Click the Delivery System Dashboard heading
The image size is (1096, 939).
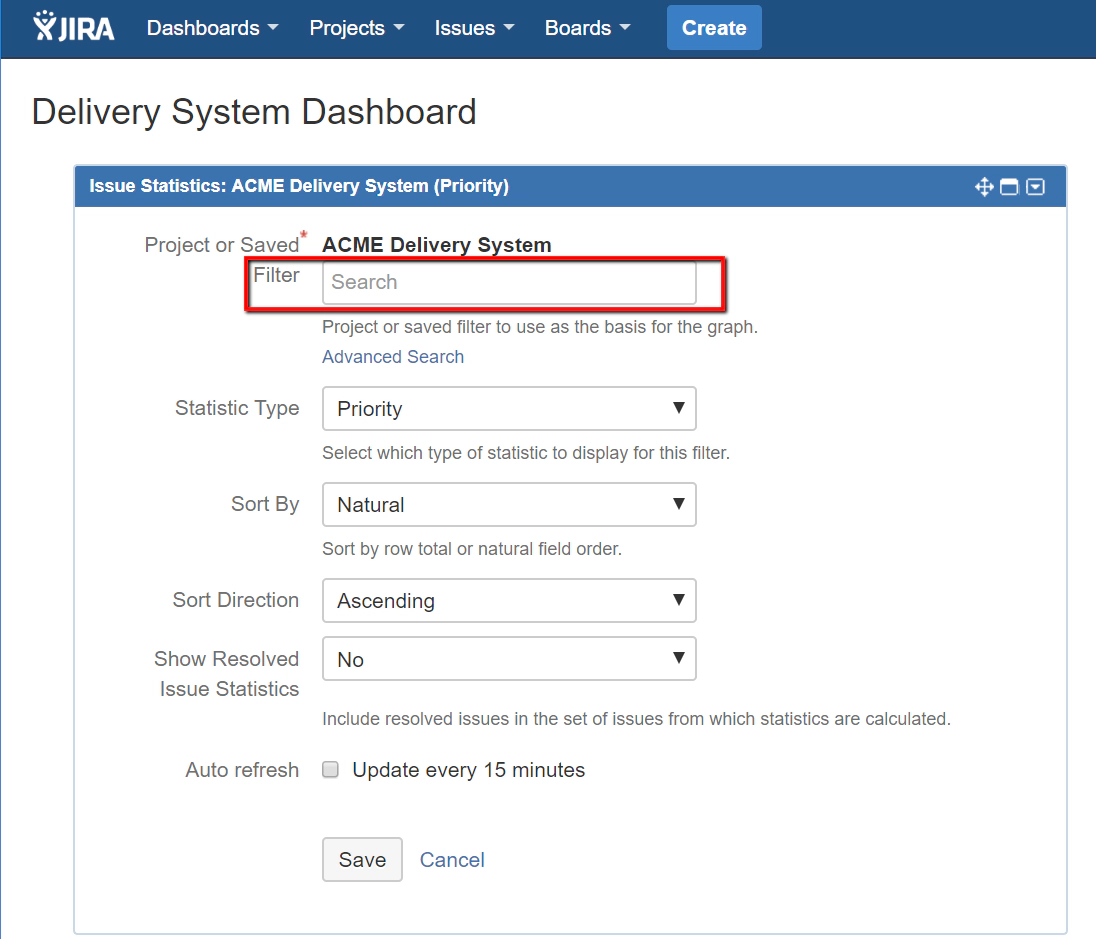coord(254,112)
